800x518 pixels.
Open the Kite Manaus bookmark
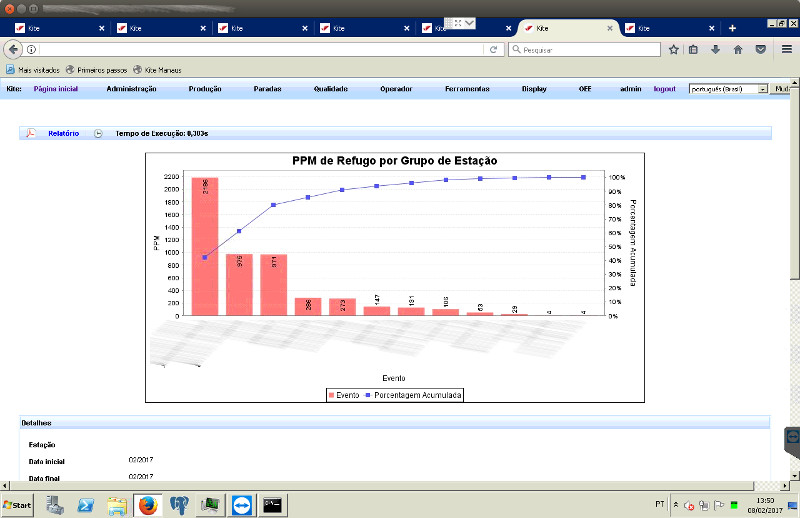157,70
